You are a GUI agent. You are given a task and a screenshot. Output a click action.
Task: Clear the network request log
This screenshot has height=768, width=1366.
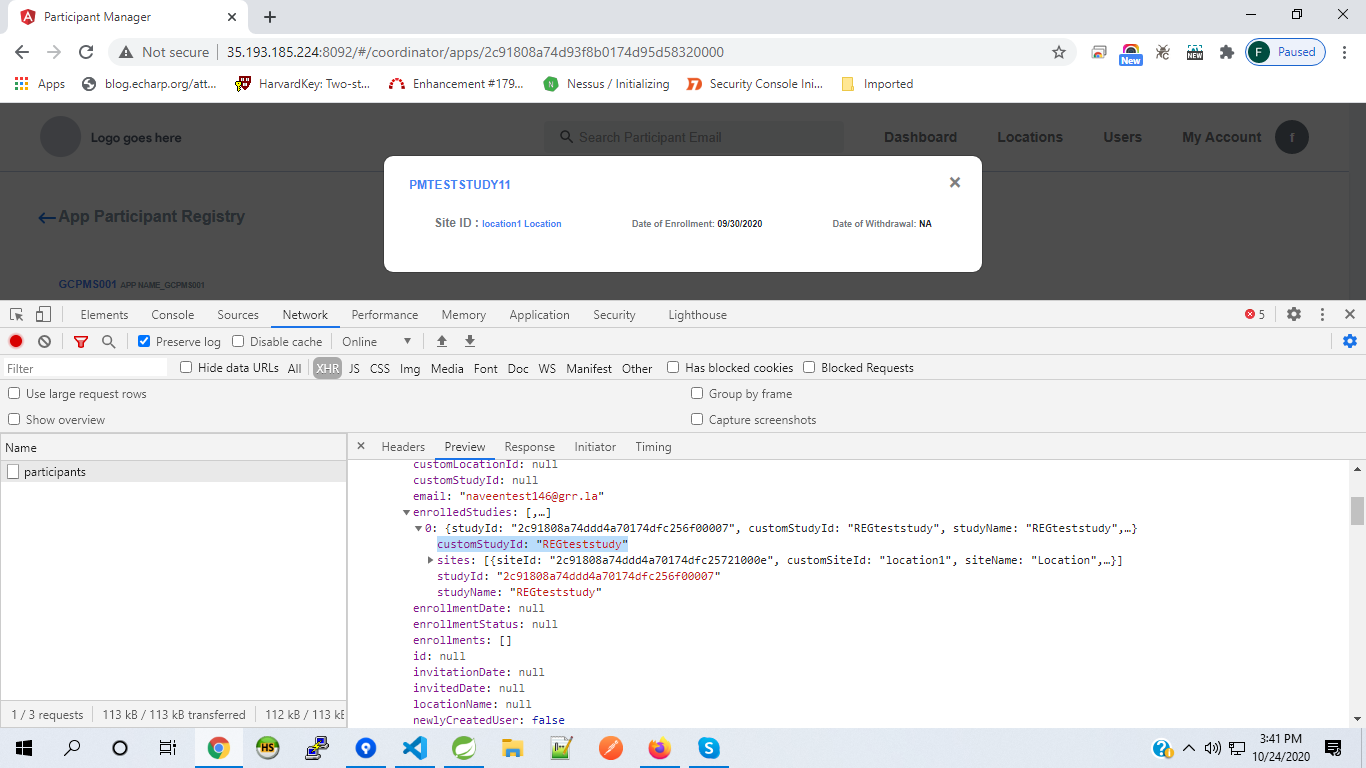tap(44, 341)
